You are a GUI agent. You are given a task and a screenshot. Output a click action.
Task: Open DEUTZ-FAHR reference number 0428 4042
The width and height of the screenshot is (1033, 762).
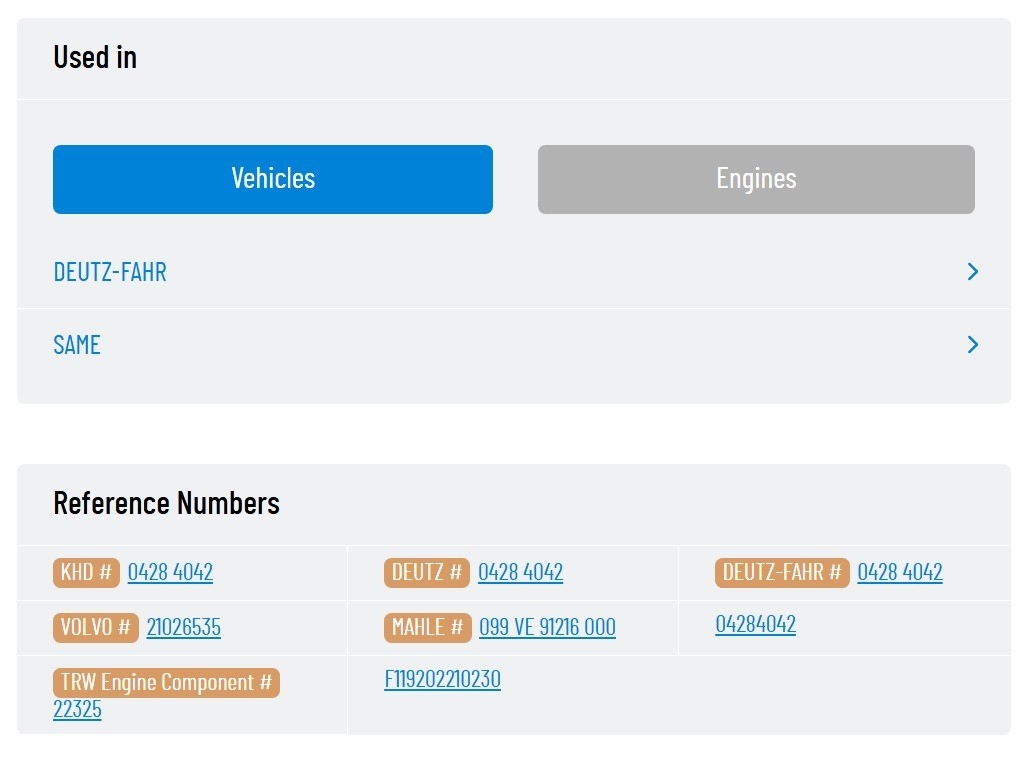click(900, 572)
